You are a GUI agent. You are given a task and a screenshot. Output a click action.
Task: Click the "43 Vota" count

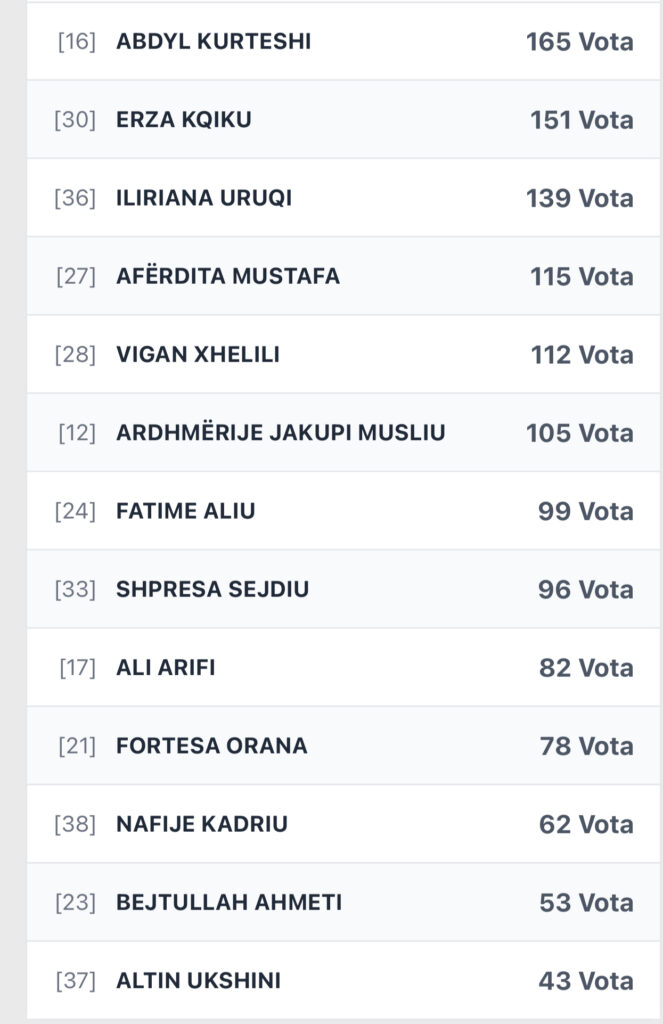(x=585, y=981)
